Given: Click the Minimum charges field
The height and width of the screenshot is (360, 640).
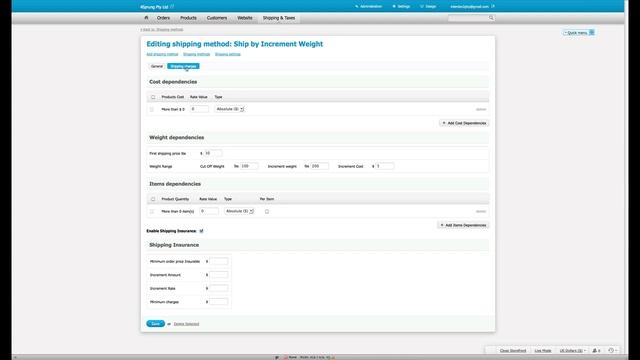Looking at the screenshot, I should 219,302.
